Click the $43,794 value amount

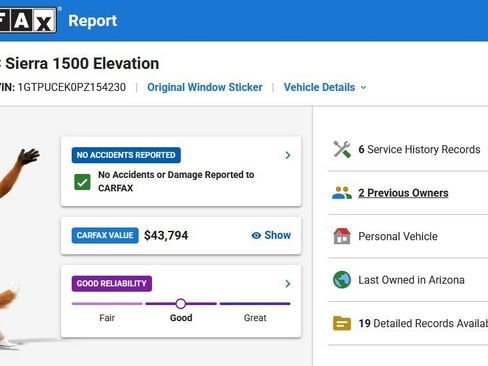coord(166,236)
